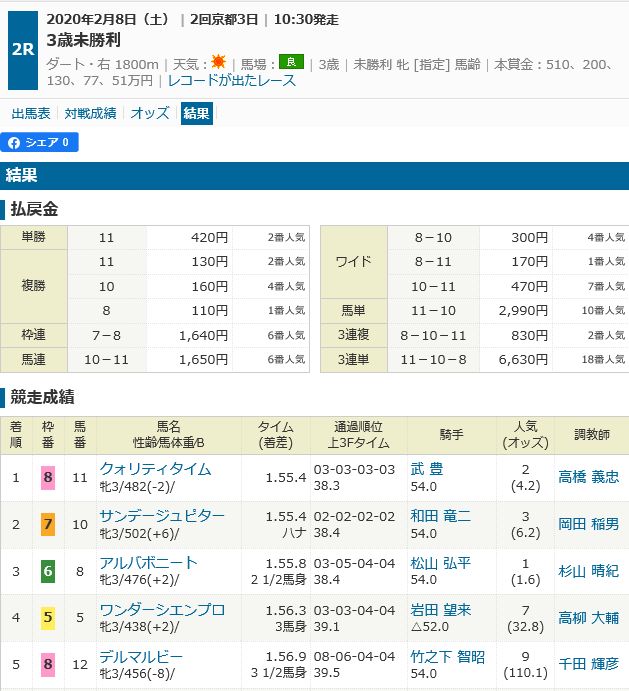Click the green 良 track condition badge
Screen dimensions: 629x691
point(291,62)
